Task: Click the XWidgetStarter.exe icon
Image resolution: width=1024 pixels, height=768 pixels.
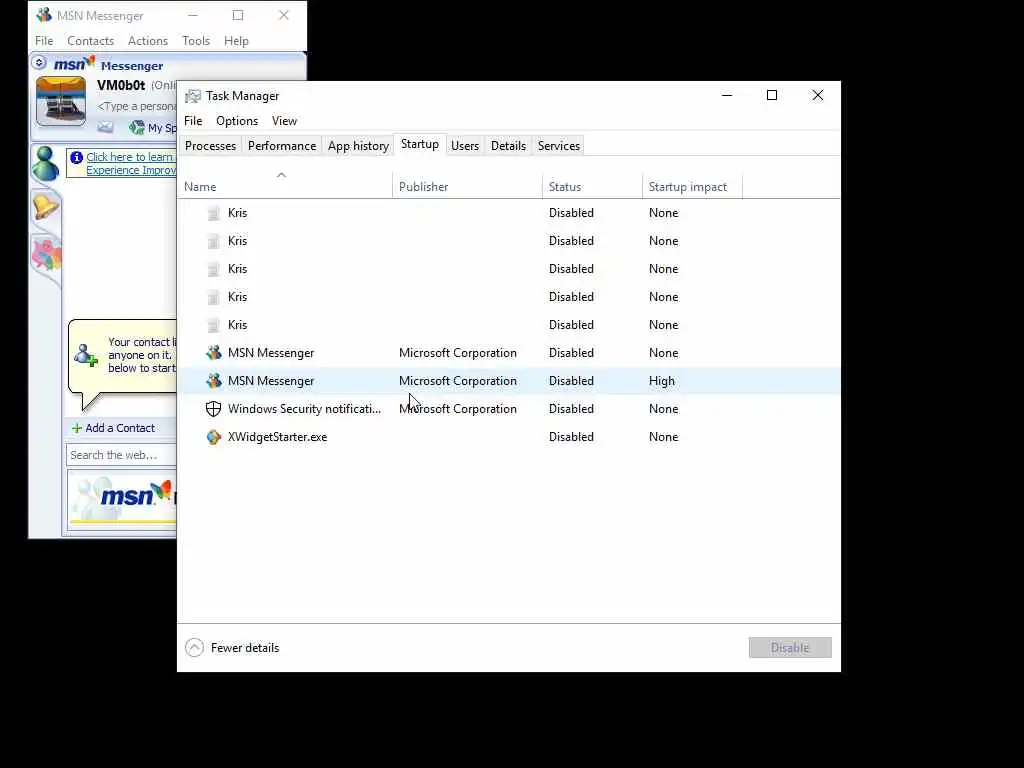Action: point(214,437)
